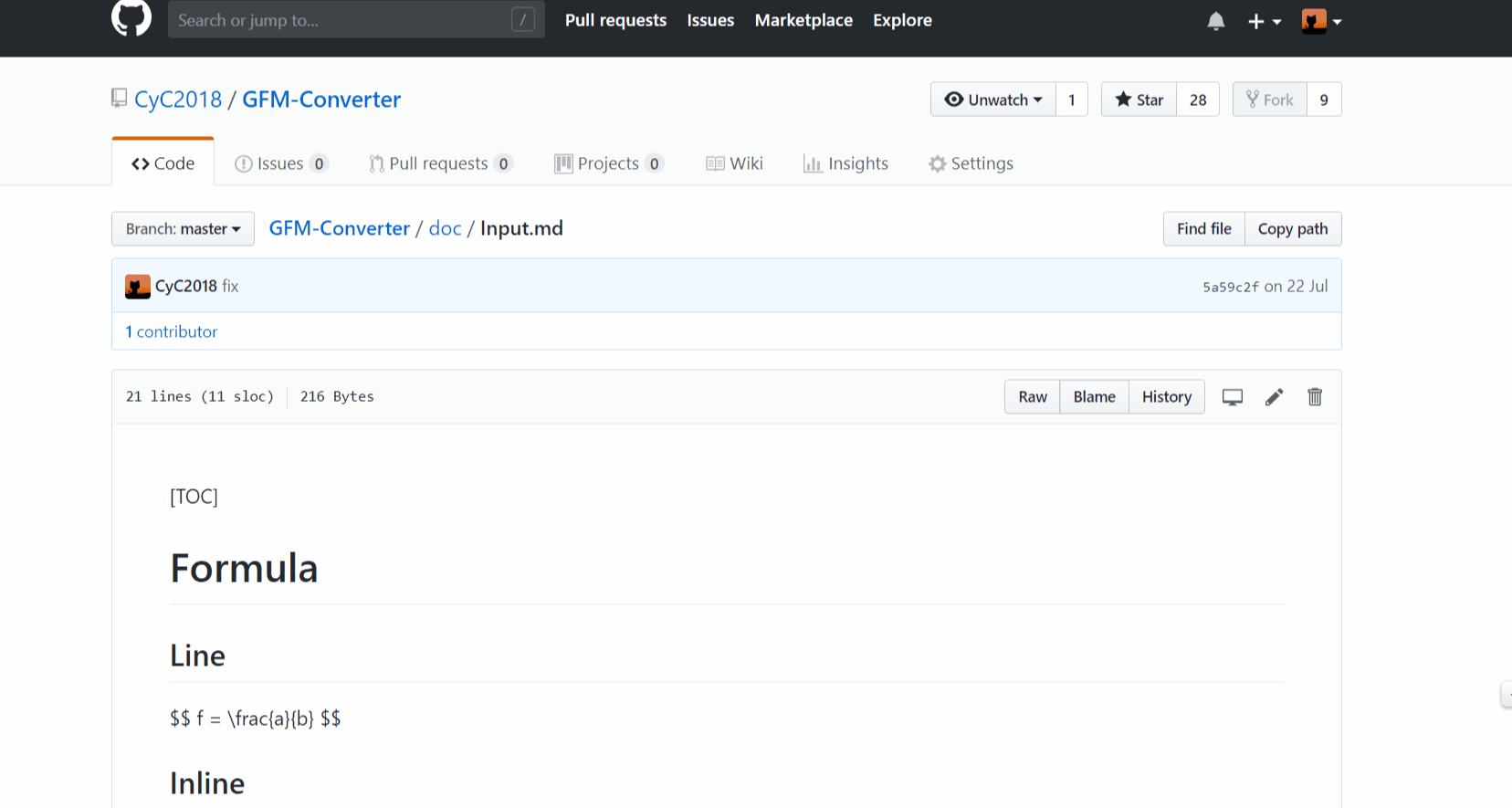
Task: View the Raw file
Action: (1033, 397)
